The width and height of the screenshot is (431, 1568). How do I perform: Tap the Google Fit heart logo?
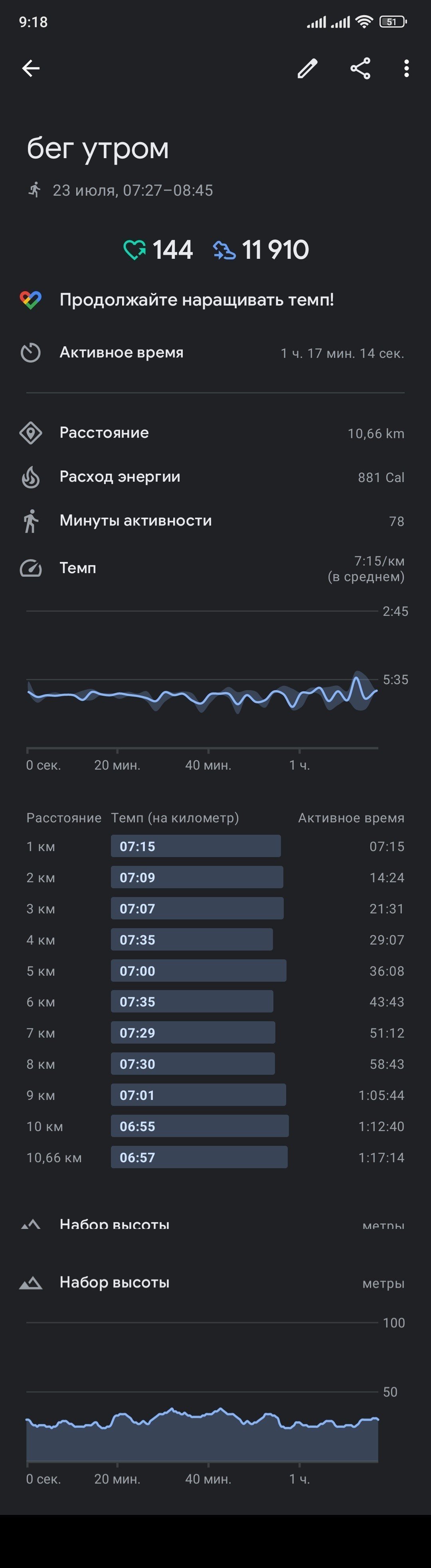[31, 300]
